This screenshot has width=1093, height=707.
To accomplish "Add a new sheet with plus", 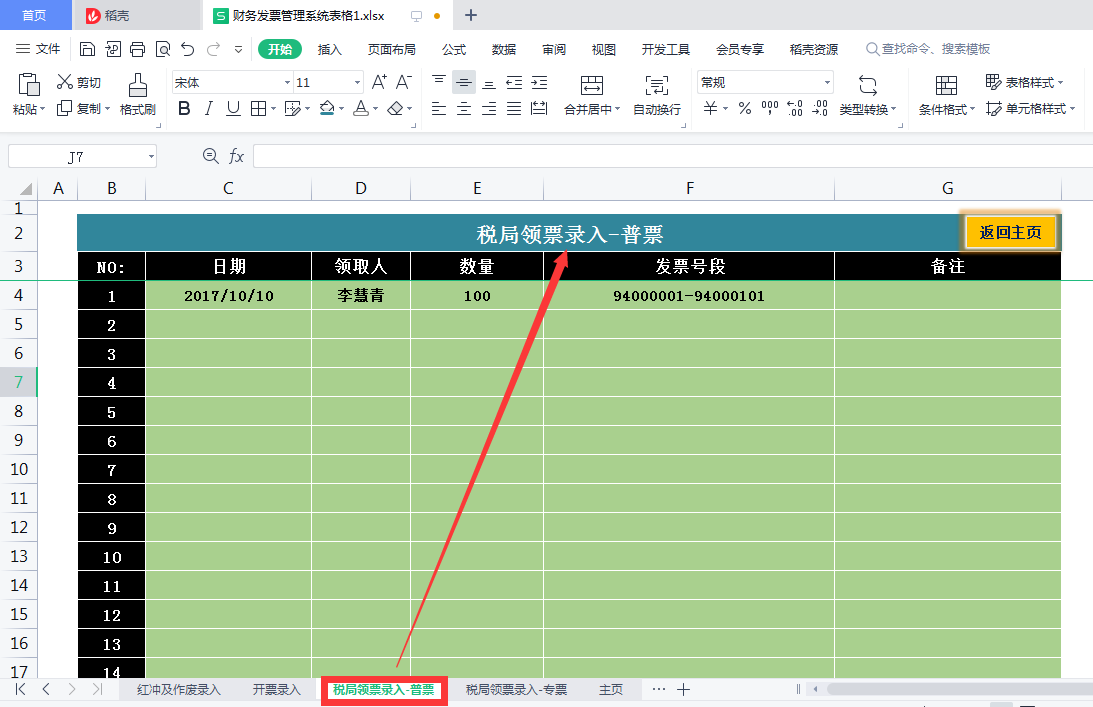I will pyautogui.click(x=684, y=690).
